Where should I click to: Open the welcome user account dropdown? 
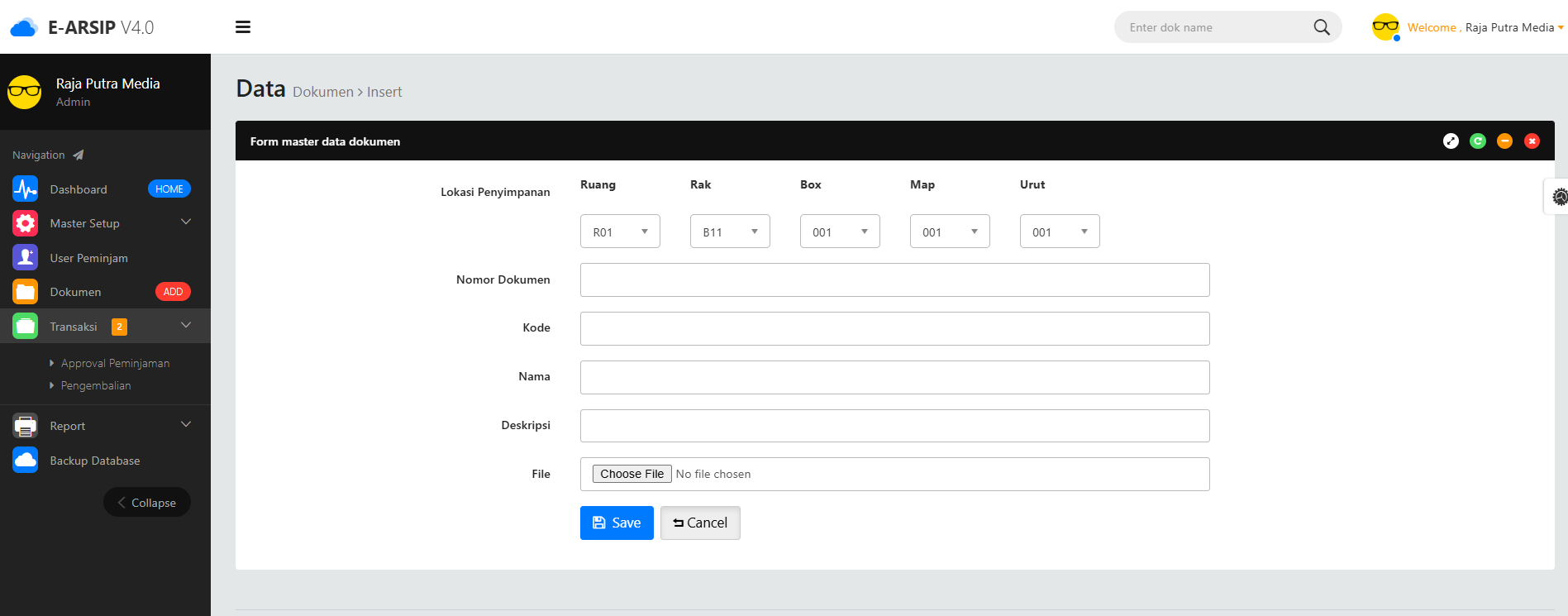[x=1485, y=27]
